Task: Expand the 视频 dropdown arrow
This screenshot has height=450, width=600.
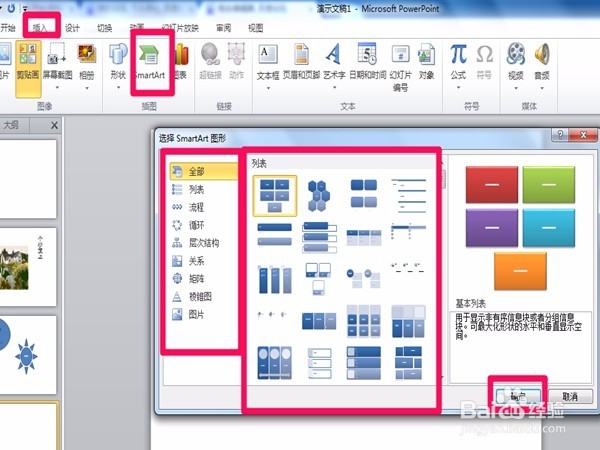Action: 516,88
